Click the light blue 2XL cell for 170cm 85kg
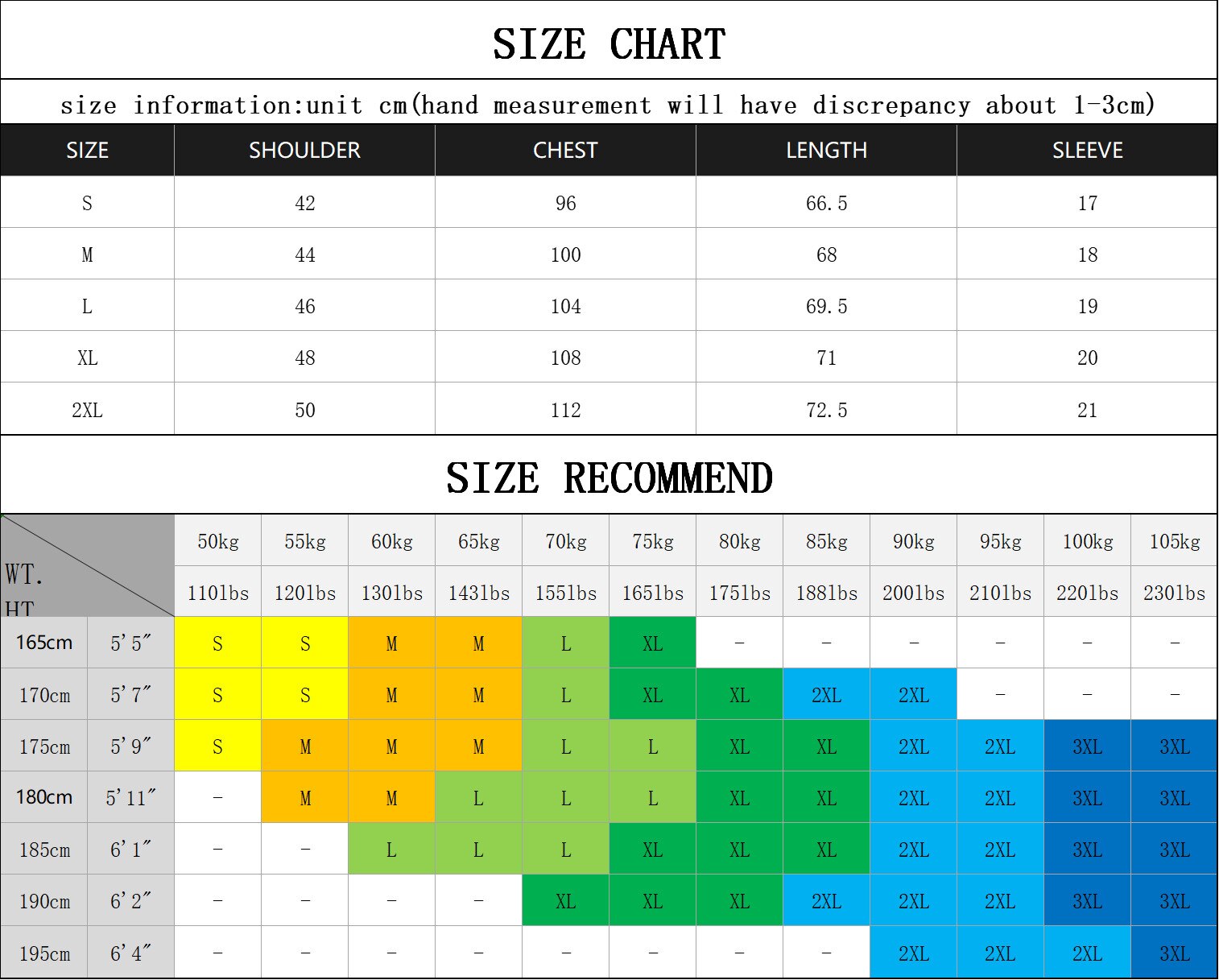This screenshot has width=1219, height=980. click(x=826, y=695)
